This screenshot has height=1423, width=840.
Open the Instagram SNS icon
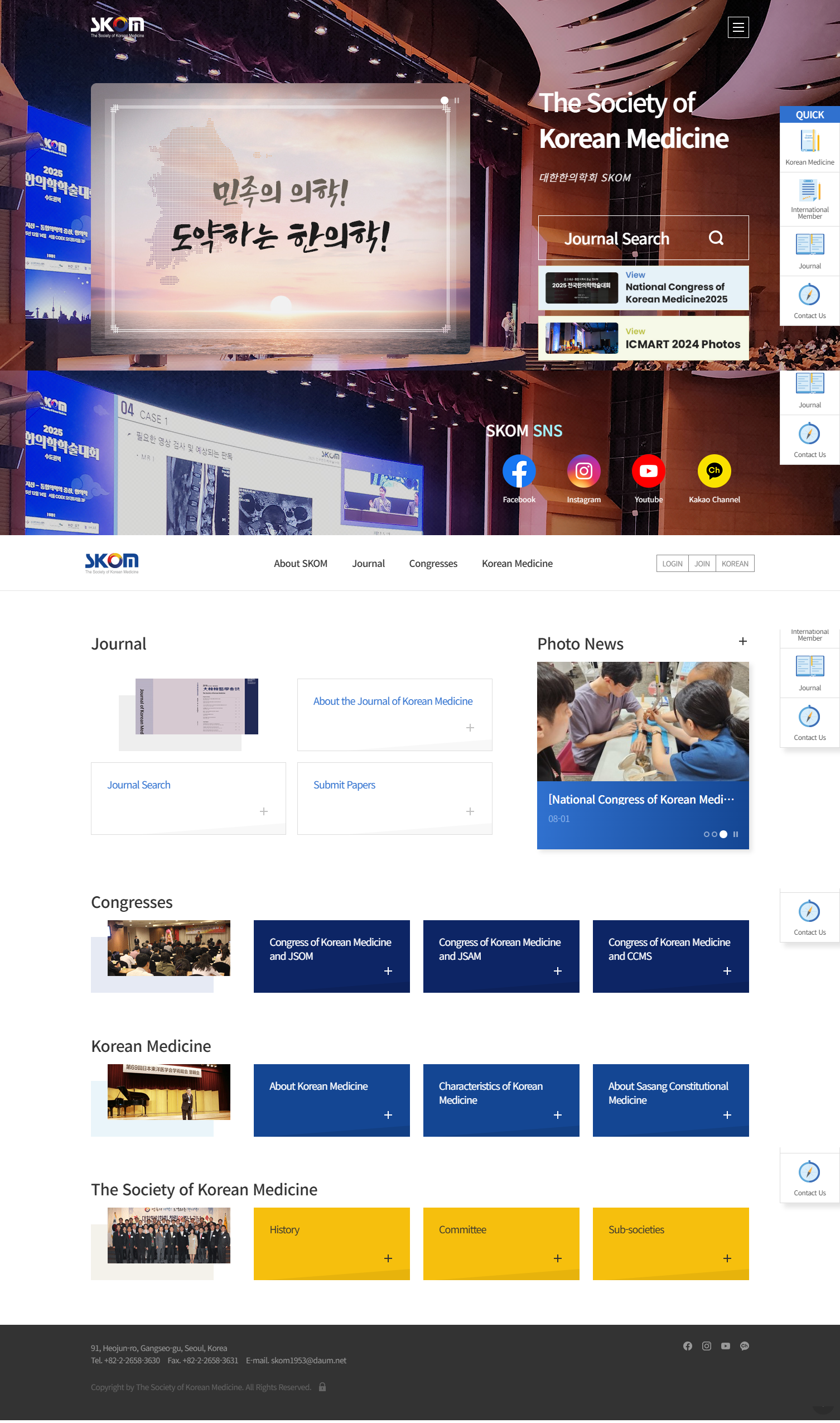point(583,470)
